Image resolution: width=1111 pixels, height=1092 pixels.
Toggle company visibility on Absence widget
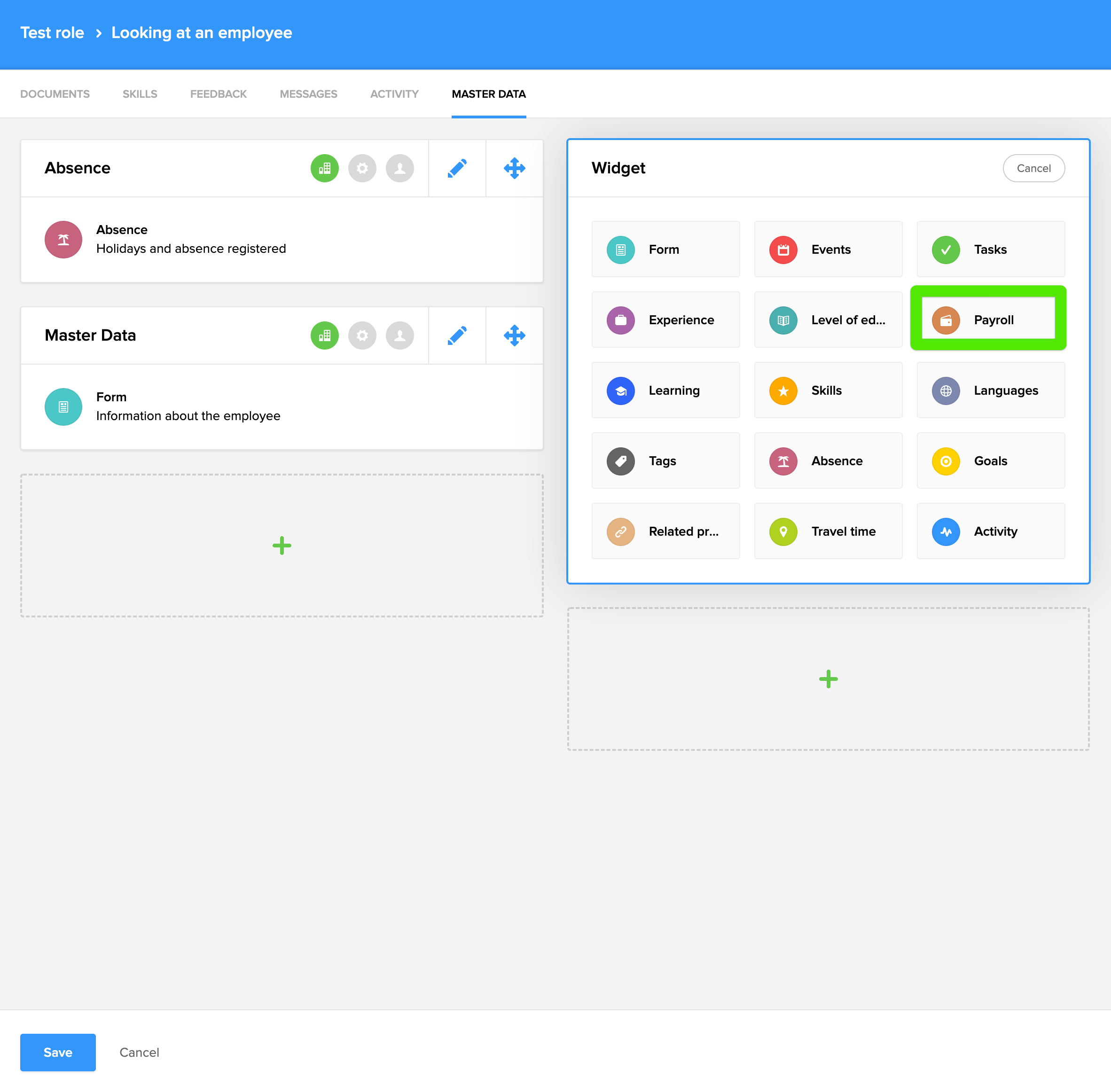325,168
